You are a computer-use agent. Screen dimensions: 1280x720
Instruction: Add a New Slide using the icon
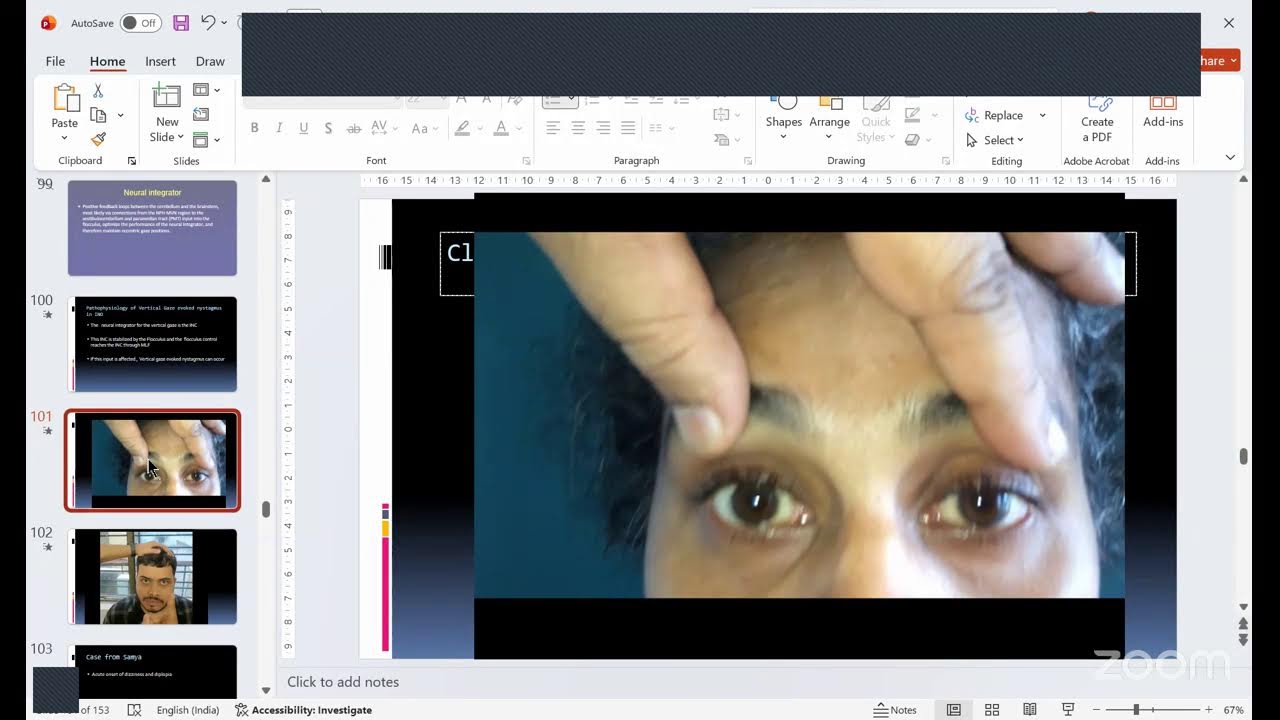166,96
